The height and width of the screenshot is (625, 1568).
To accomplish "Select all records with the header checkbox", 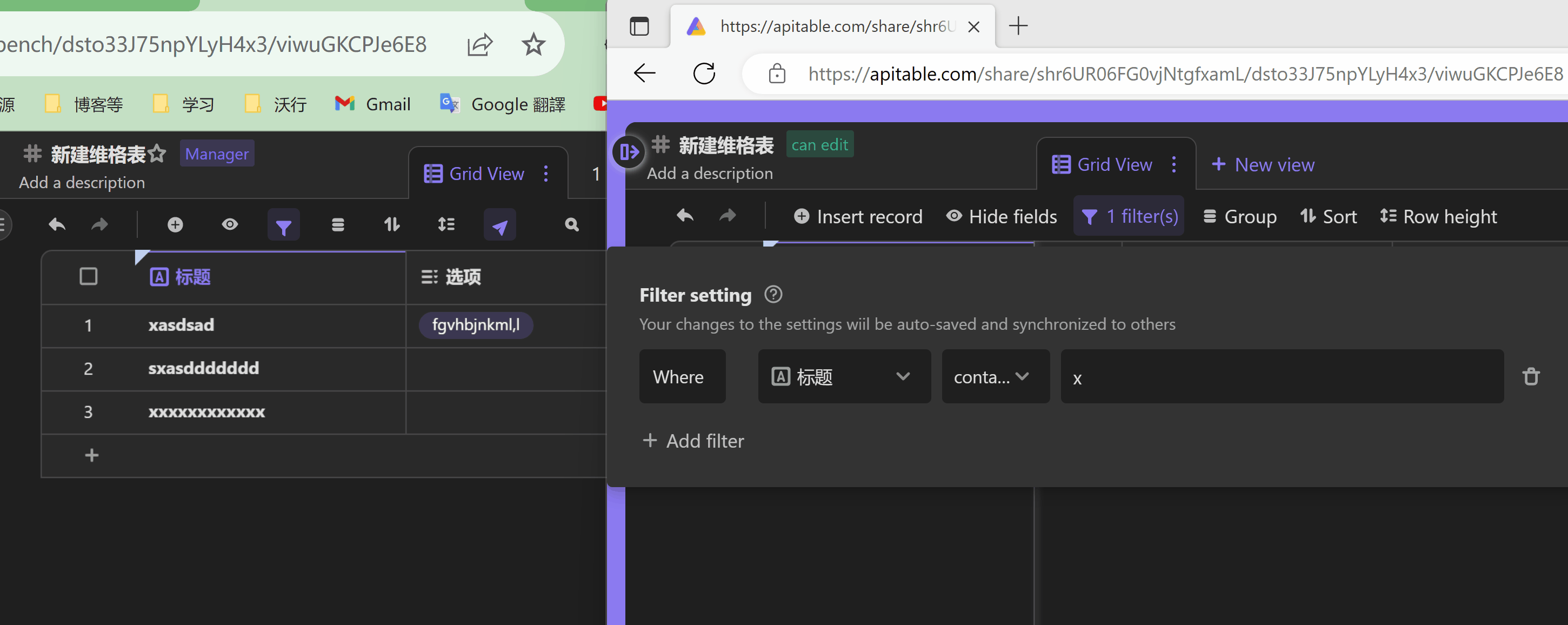I will [x=88, y=276].
